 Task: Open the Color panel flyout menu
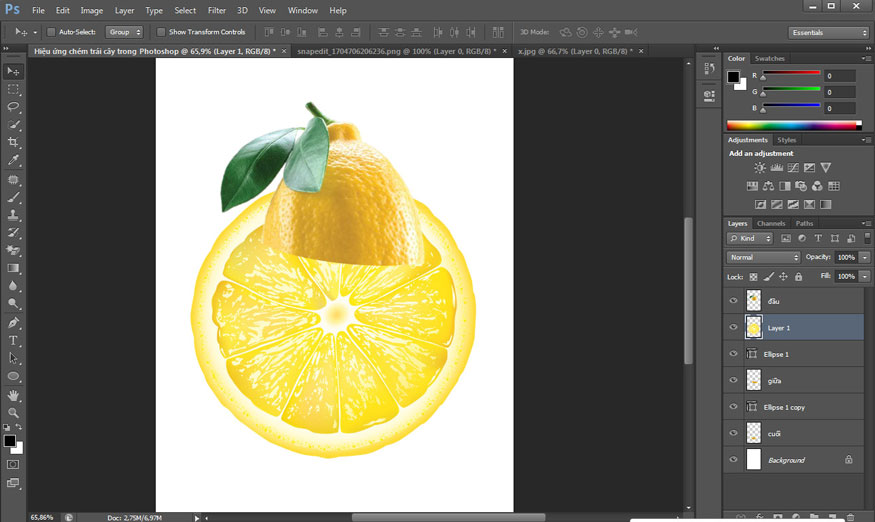(866, 59)
